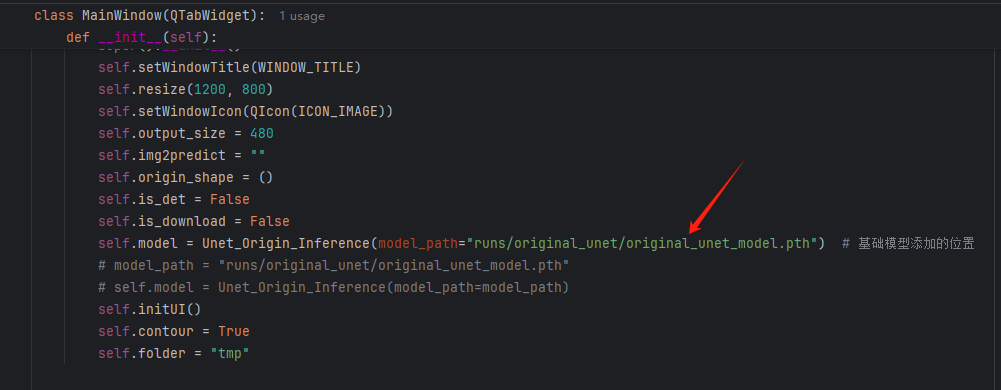Click the setWindowIcon method name

190,112
